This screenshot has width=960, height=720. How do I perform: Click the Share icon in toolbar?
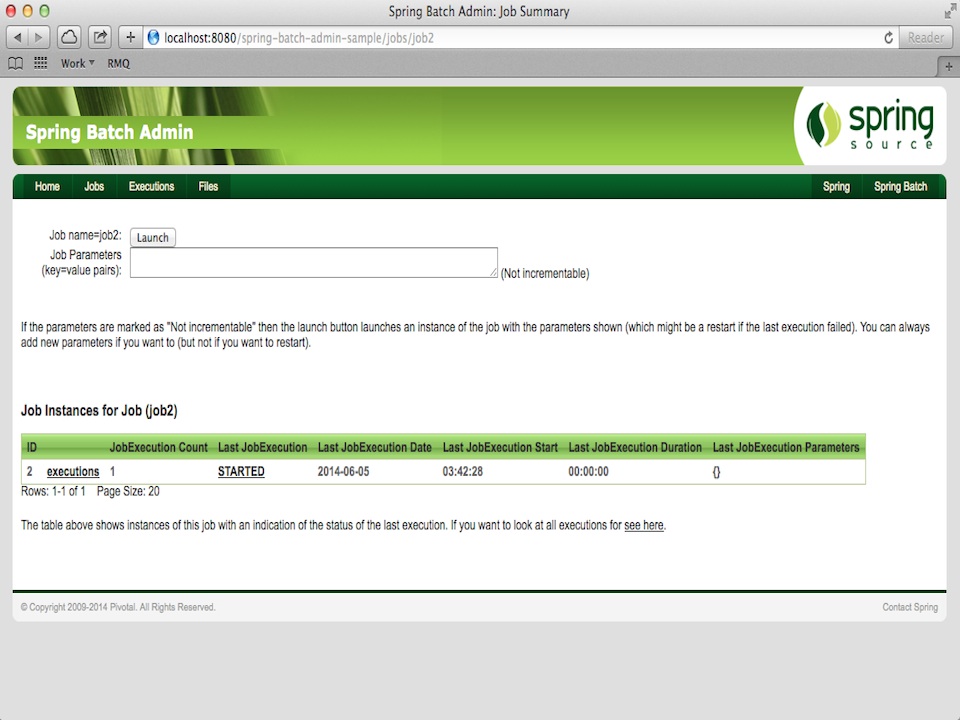(x=100, y=37)
